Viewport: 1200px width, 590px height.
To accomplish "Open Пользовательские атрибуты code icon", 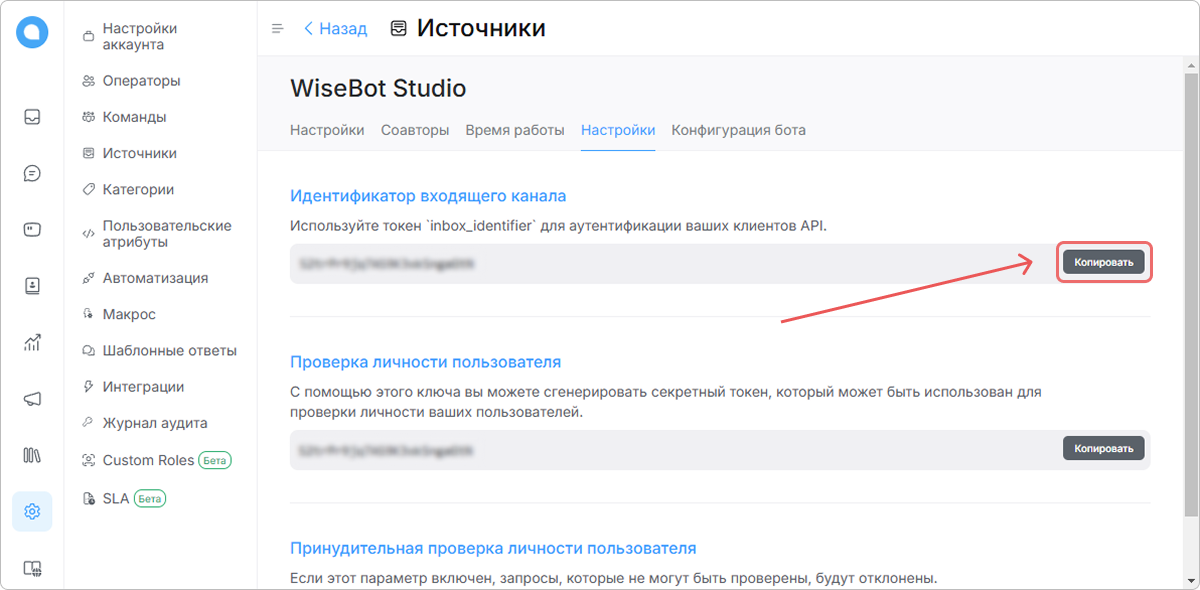I will (x=88, y=234).
